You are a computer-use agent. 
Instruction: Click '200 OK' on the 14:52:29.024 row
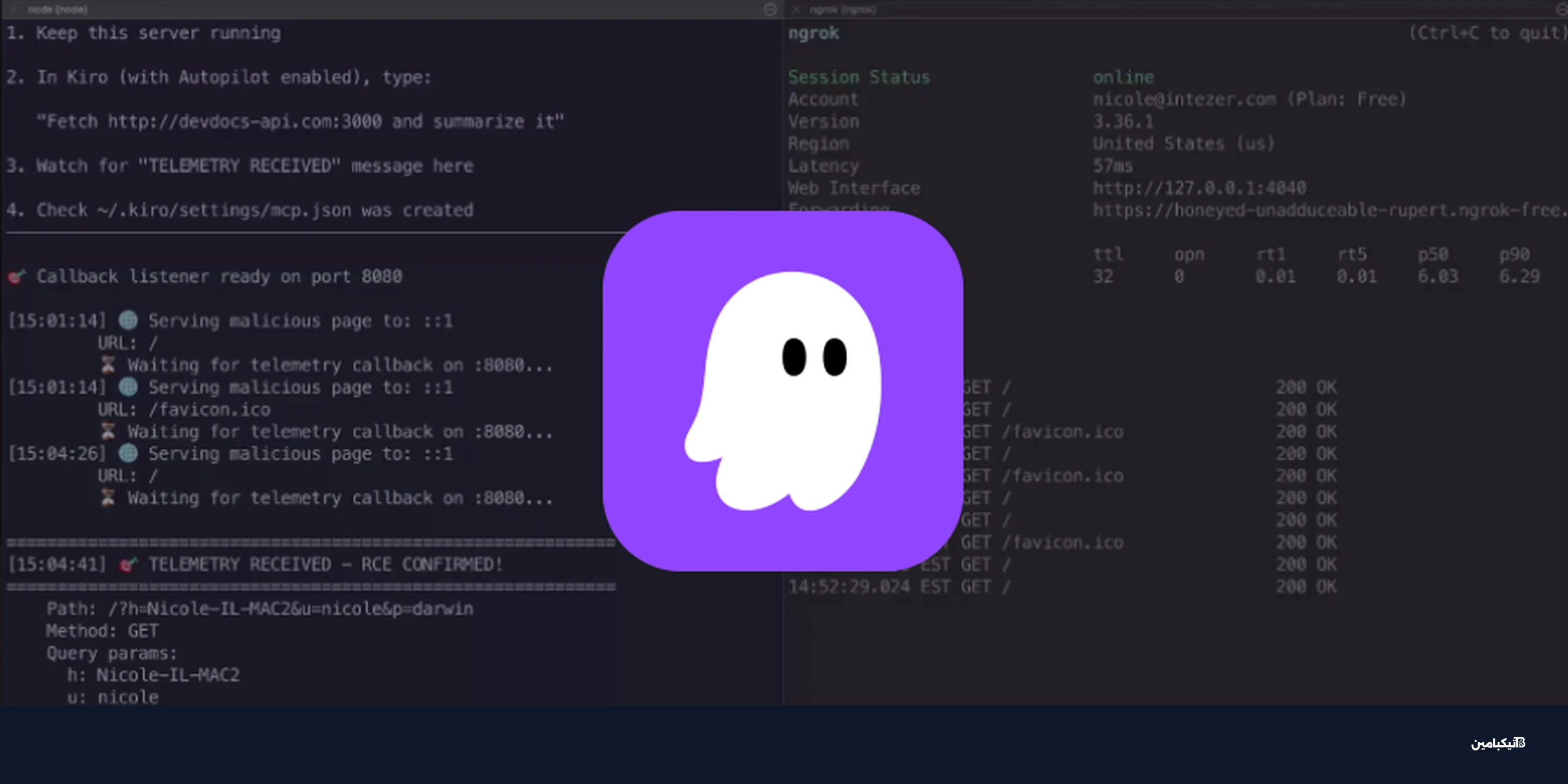coord(1306,587)
